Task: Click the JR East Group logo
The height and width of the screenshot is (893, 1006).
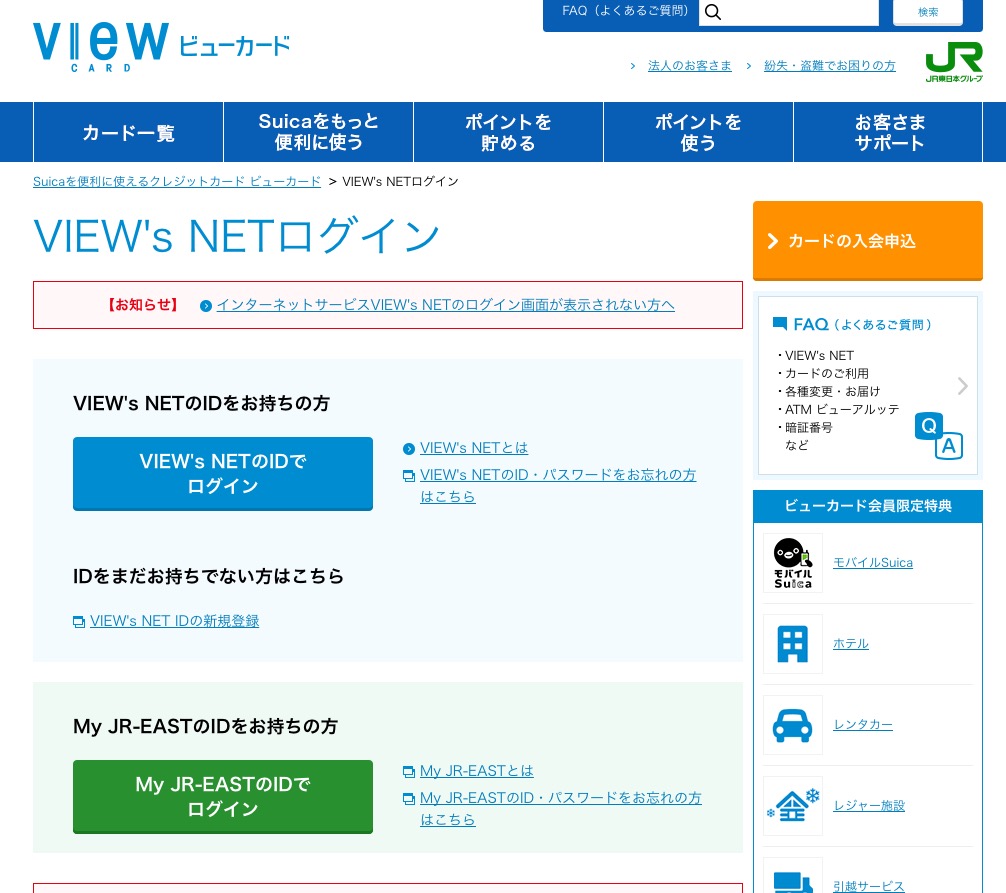Action: pos(953,62)
